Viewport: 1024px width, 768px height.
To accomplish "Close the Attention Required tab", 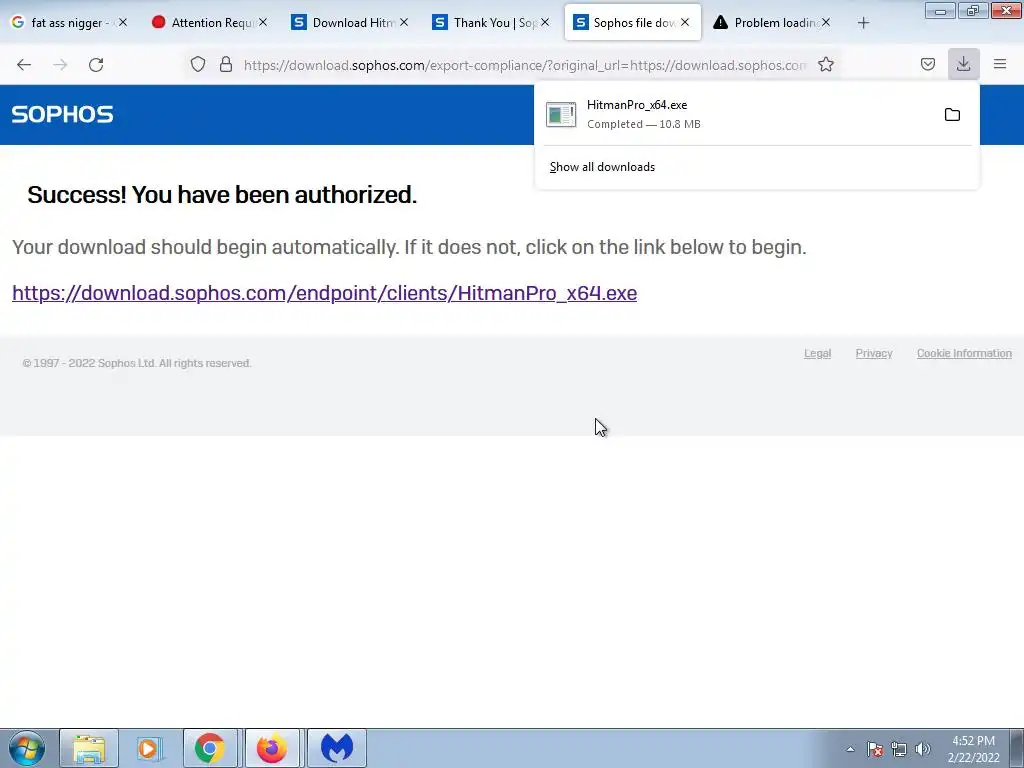I will [263, 22].
